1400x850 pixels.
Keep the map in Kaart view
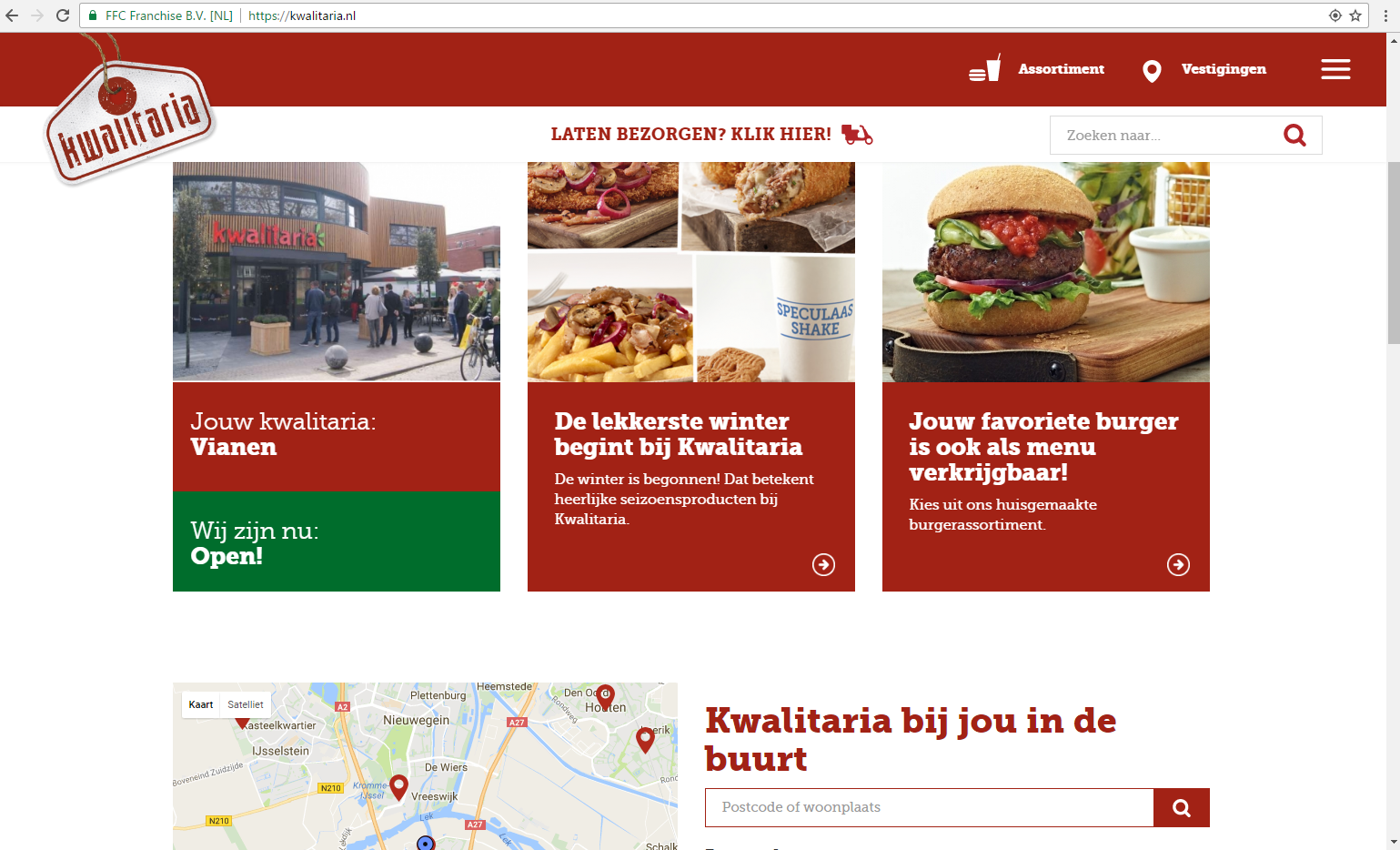pyautogui.click(x=200, y=703)
